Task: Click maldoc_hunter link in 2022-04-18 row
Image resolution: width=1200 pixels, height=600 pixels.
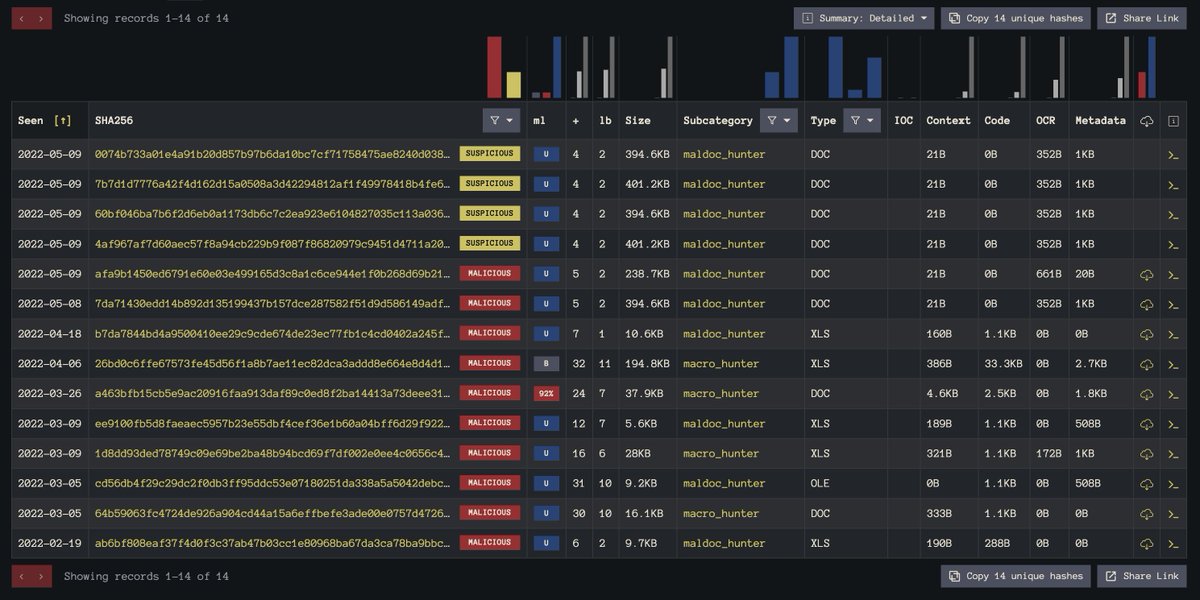Action: pyautogui.click(x=724, y=334)
